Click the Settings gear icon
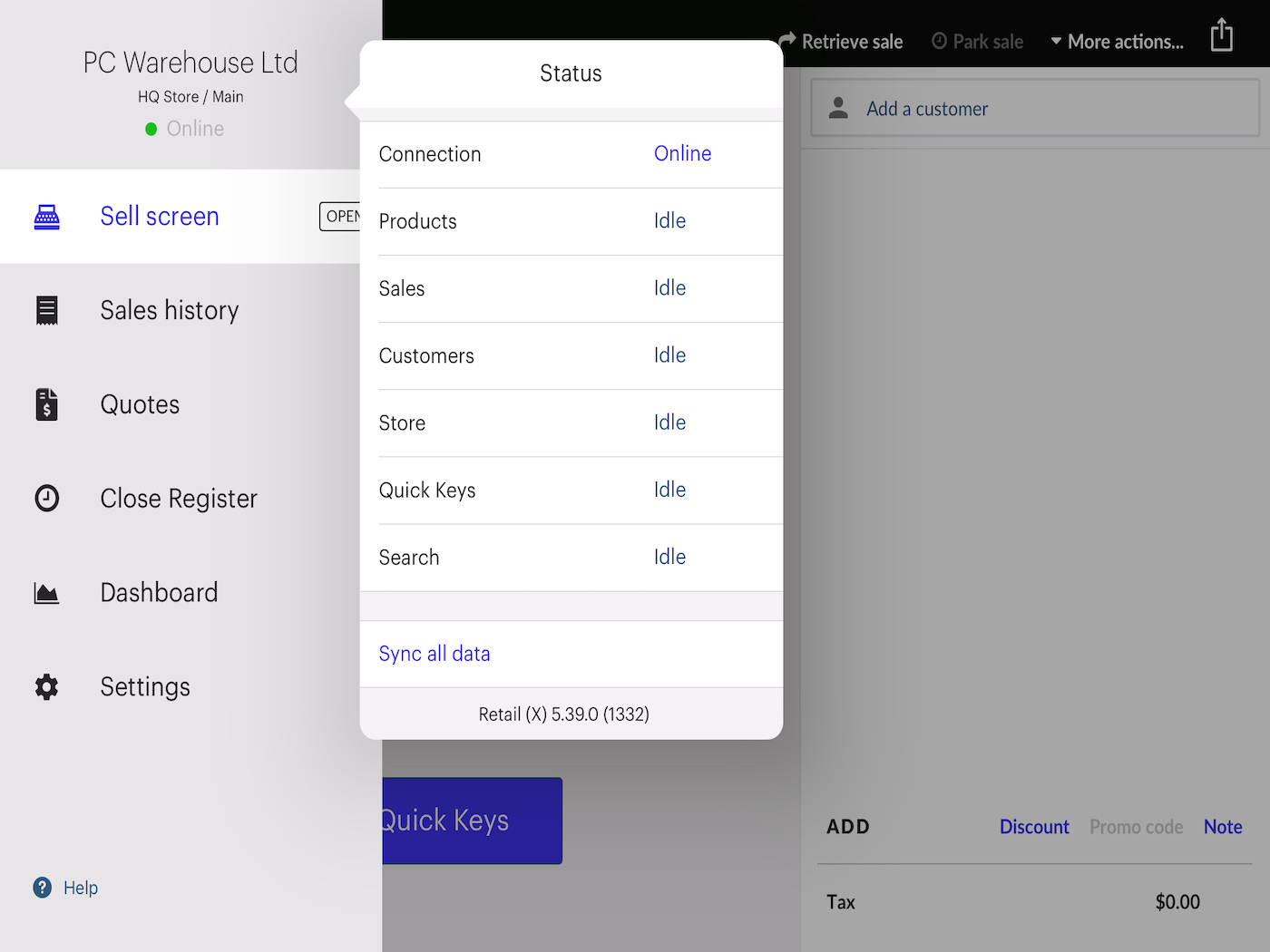The image size is (1270, 952). click(x=46, y=686)
